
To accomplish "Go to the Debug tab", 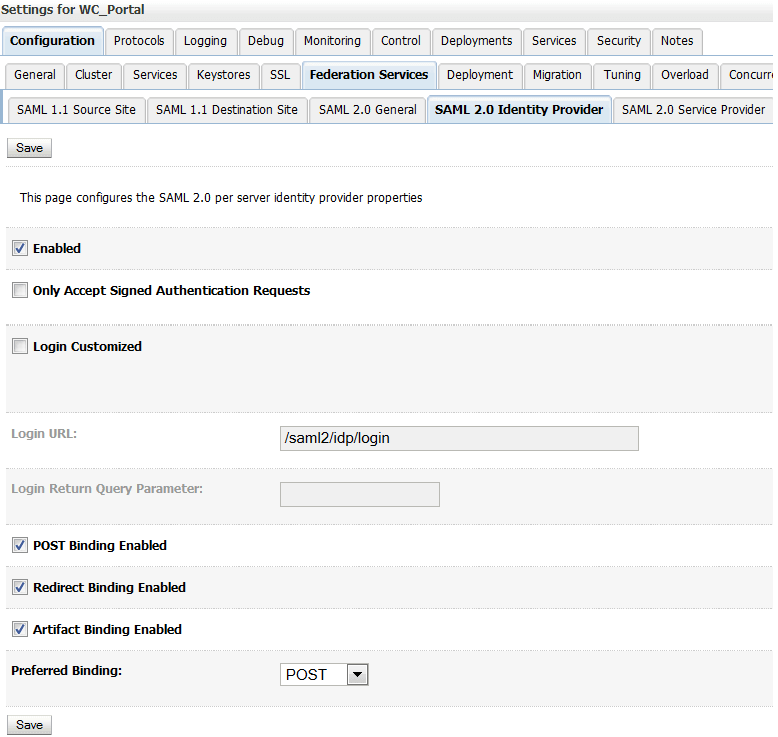I will pyautogui.click(x=266, y=41).
